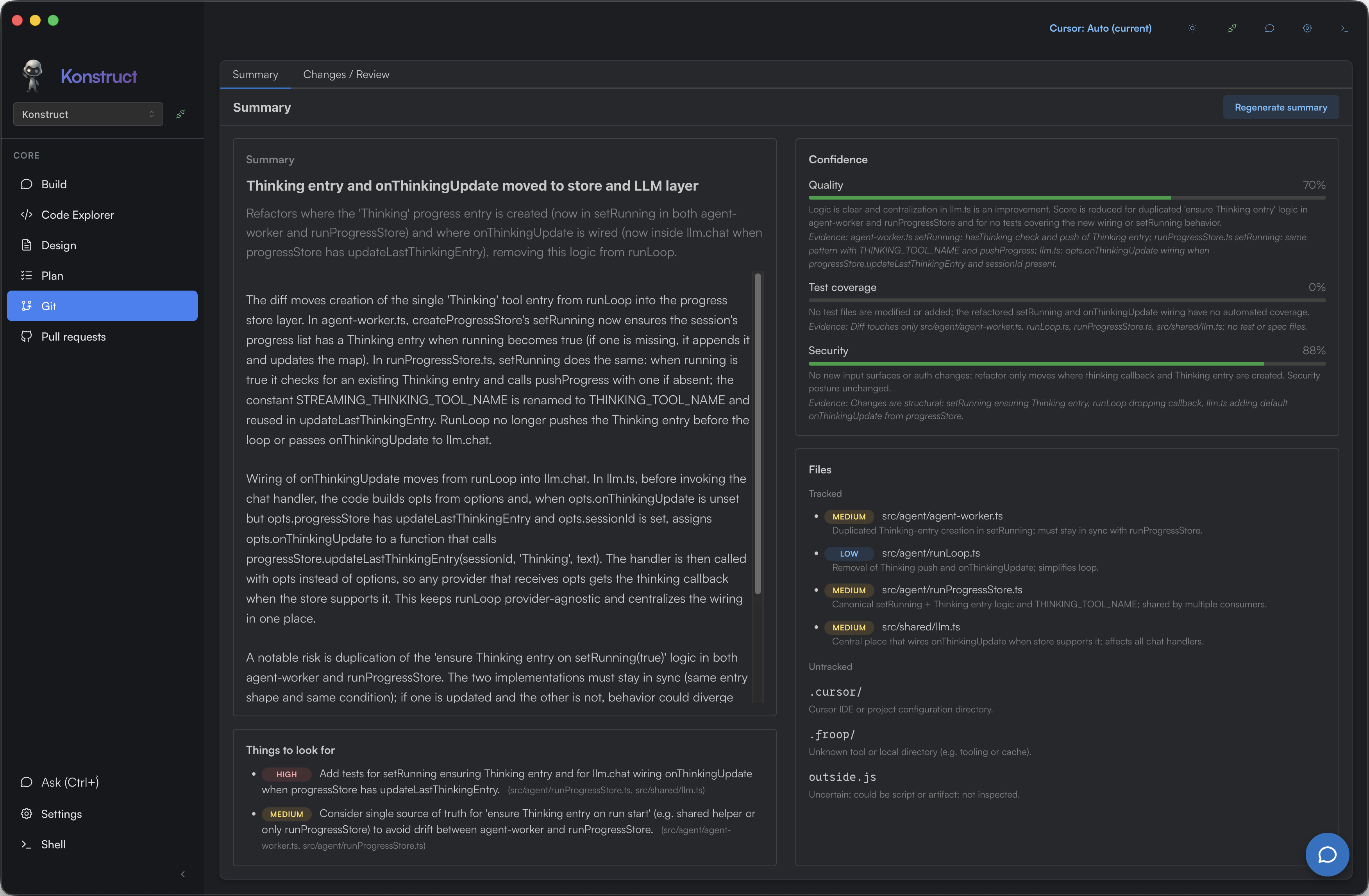This screenshot has width=1369, height=896.
Task: Select the Summary tab
Action: pos(255,74)
